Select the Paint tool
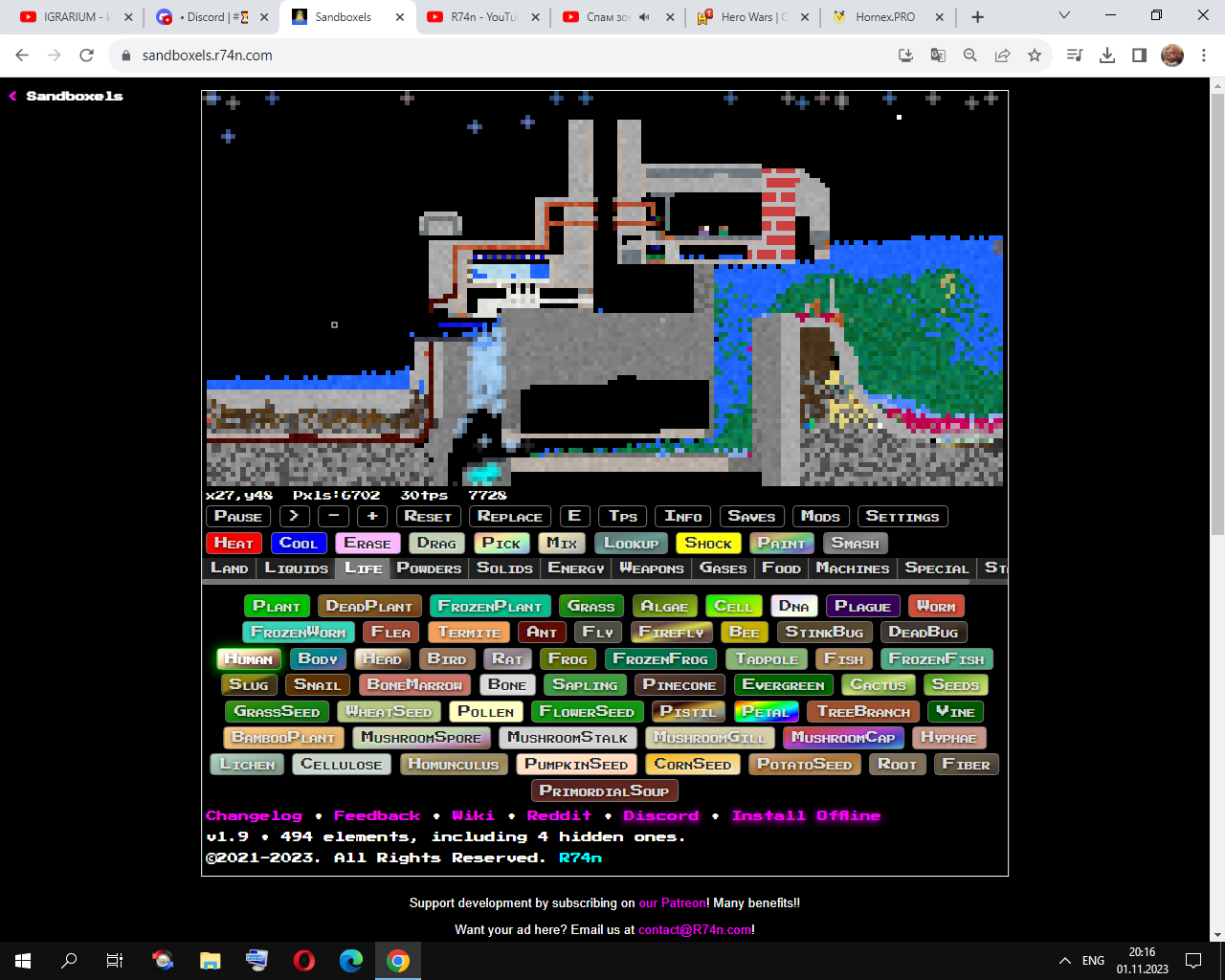The width and height of the screenshot is (1225, 980). (x=782, y=544)
